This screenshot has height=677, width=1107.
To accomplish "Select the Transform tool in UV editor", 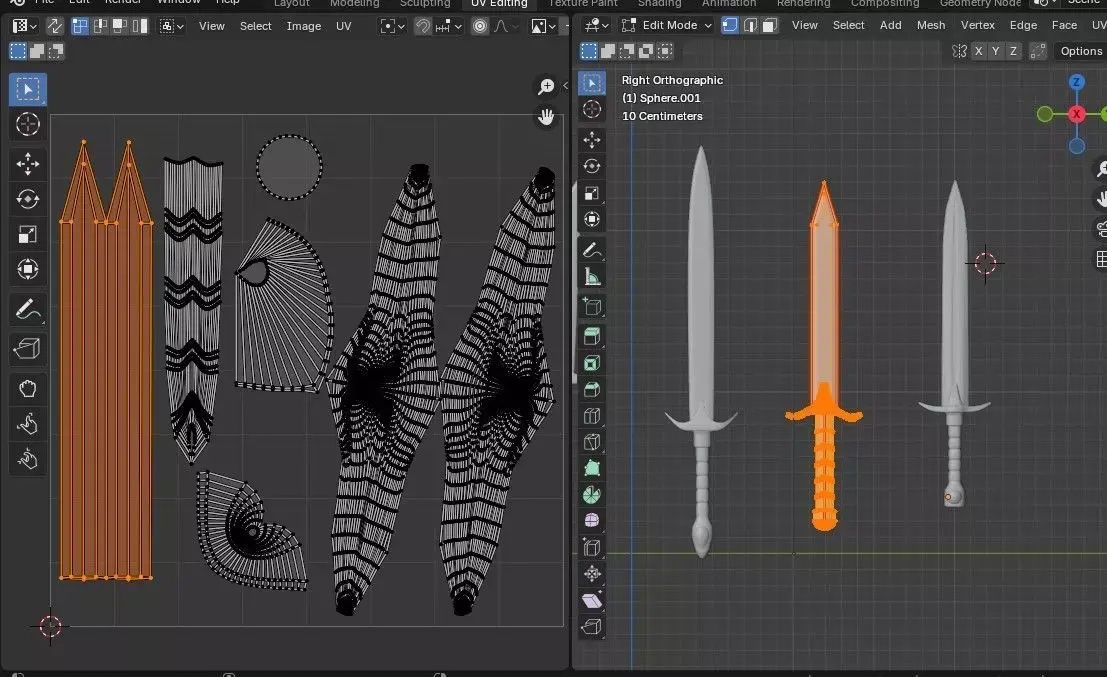I will (x=28, y=269).
